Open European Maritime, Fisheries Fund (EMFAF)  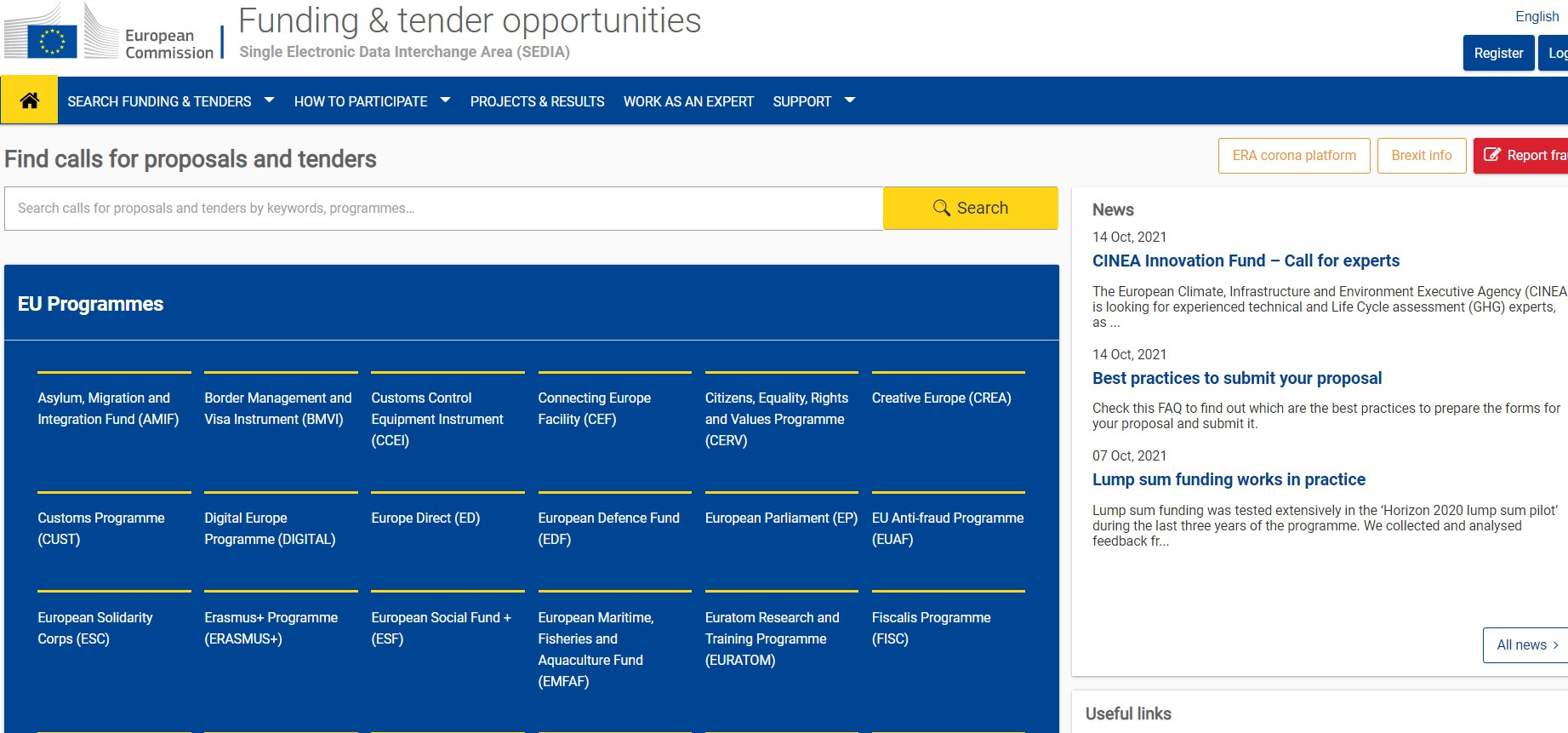pos(596,650)
